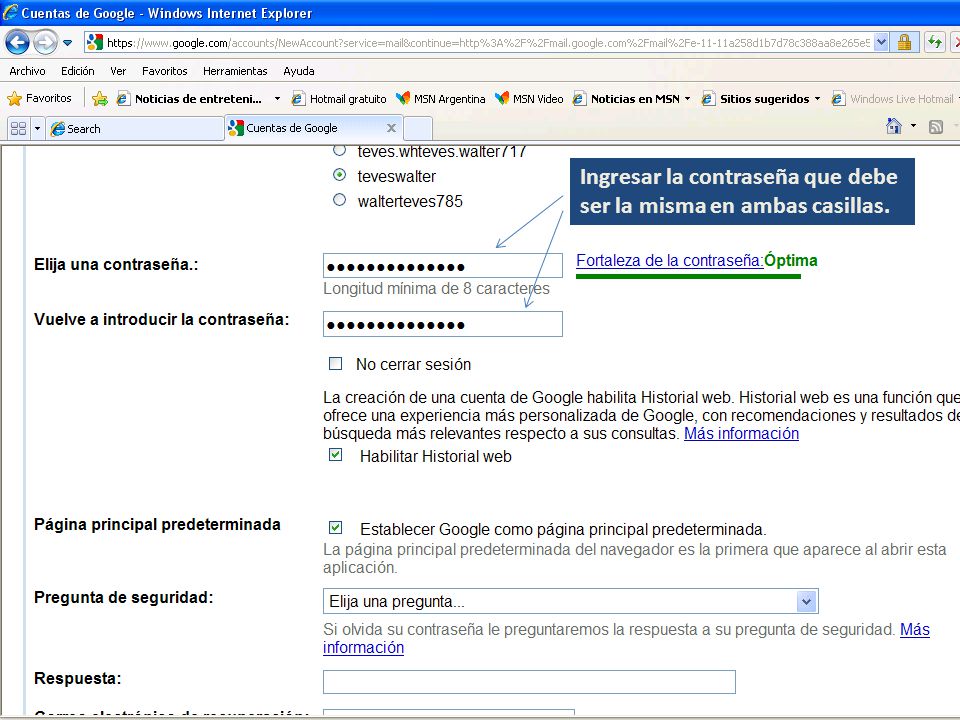Open the MSN Video favorite
This screenshot has height=720, width=960.
529,99
